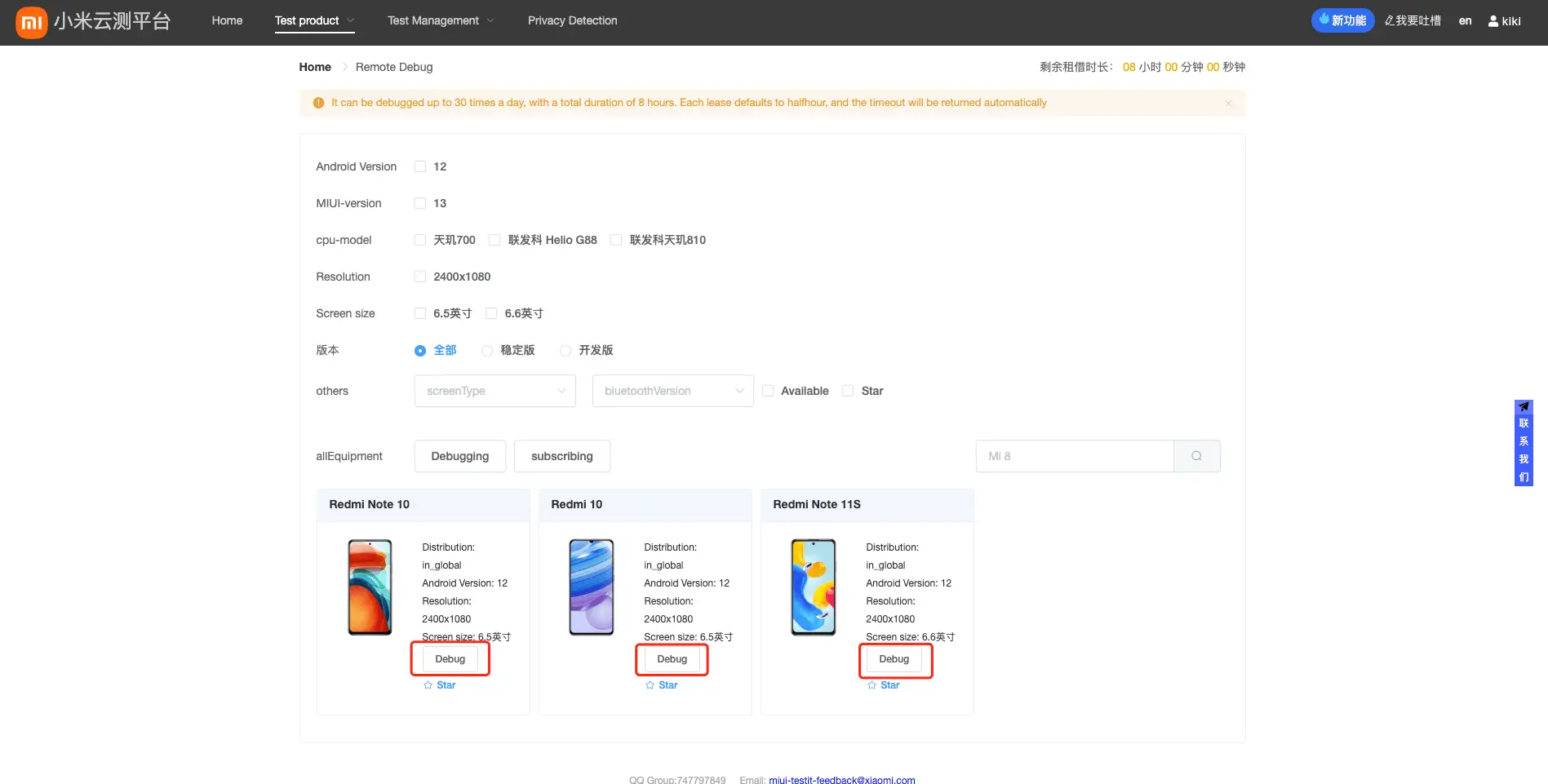This screenshot has width=1548, height=784.
Task: Click the Xiaomi MI logo icon
Action: pos(31,22)
